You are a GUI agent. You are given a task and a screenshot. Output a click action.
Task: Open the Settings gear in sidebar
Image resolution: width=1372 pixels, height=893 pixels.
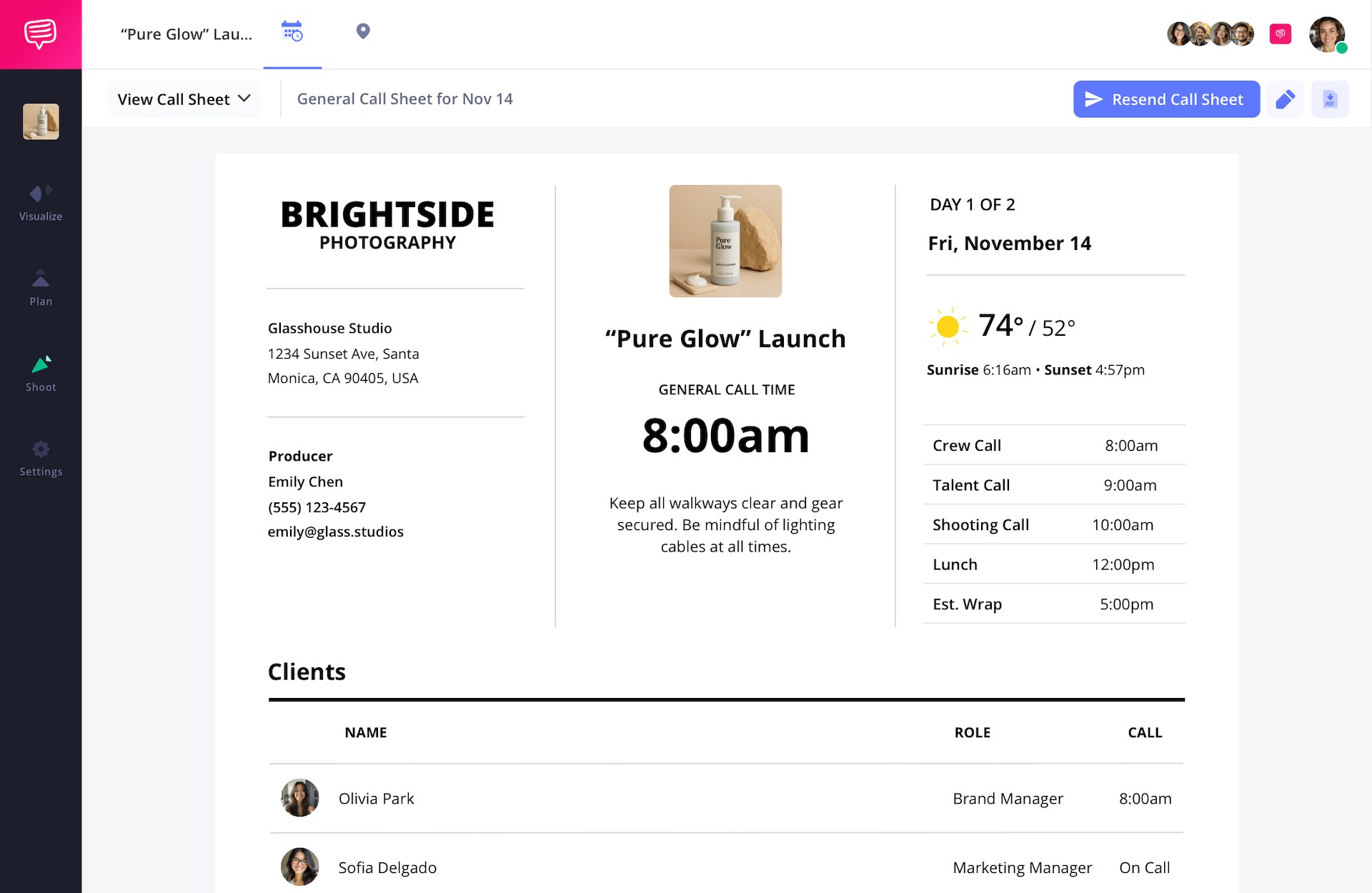click(41, 458)
